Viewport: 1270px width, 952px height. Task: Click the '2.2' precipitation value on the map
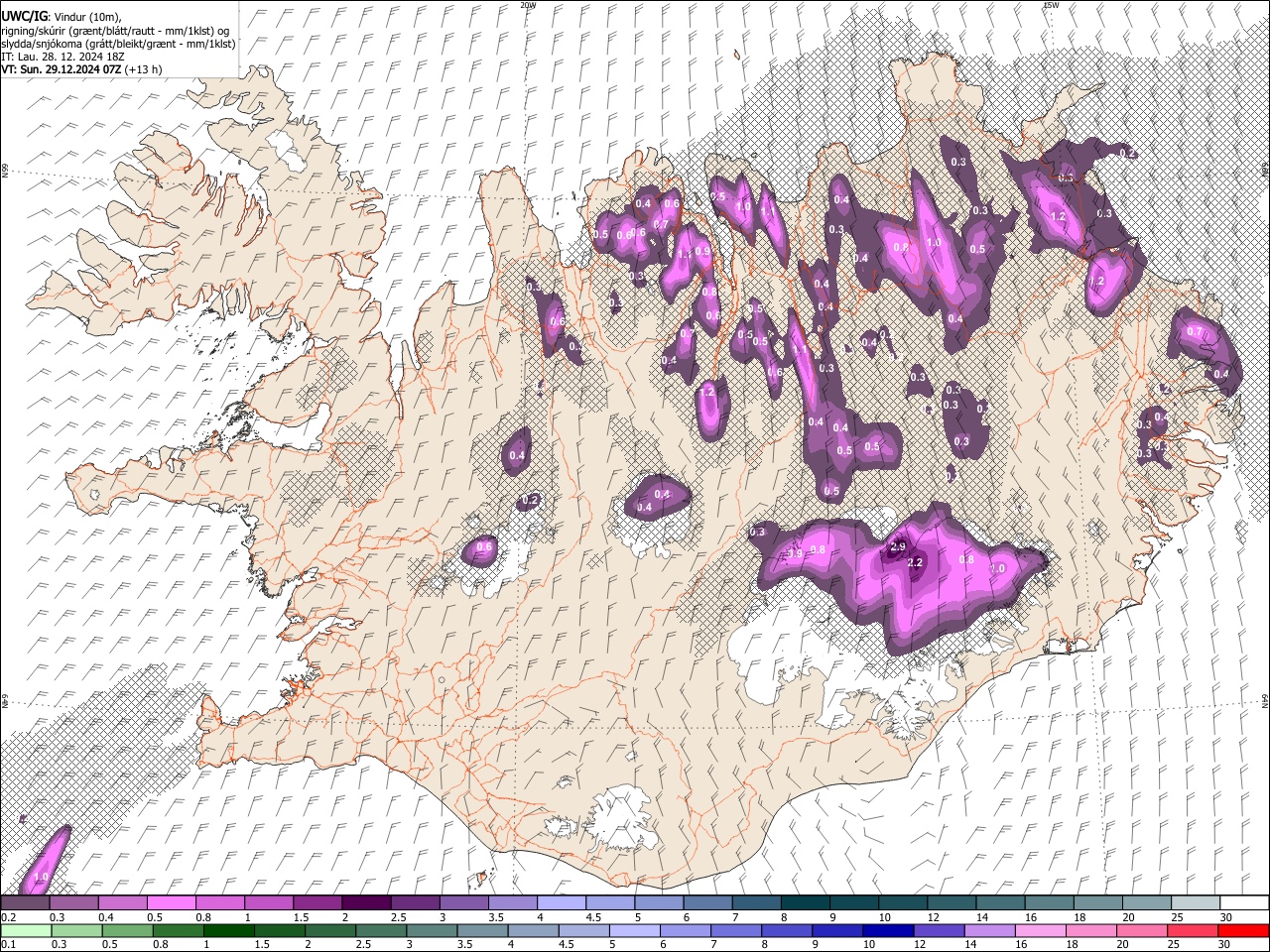pos(916,562)
